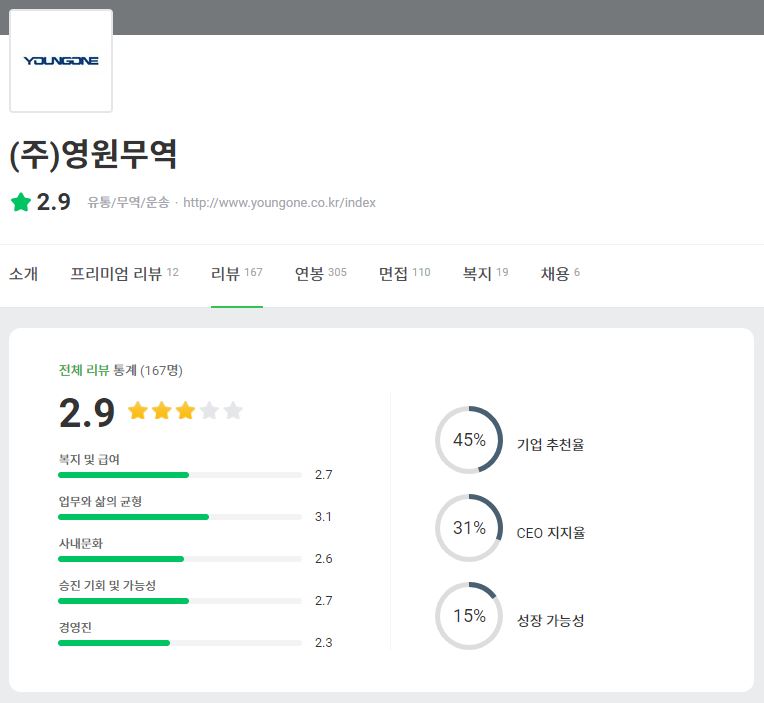The image size is (764, 703).
Task: Open the 프리미엄 리뷰 tab
Action: click(x=124, y=273)
